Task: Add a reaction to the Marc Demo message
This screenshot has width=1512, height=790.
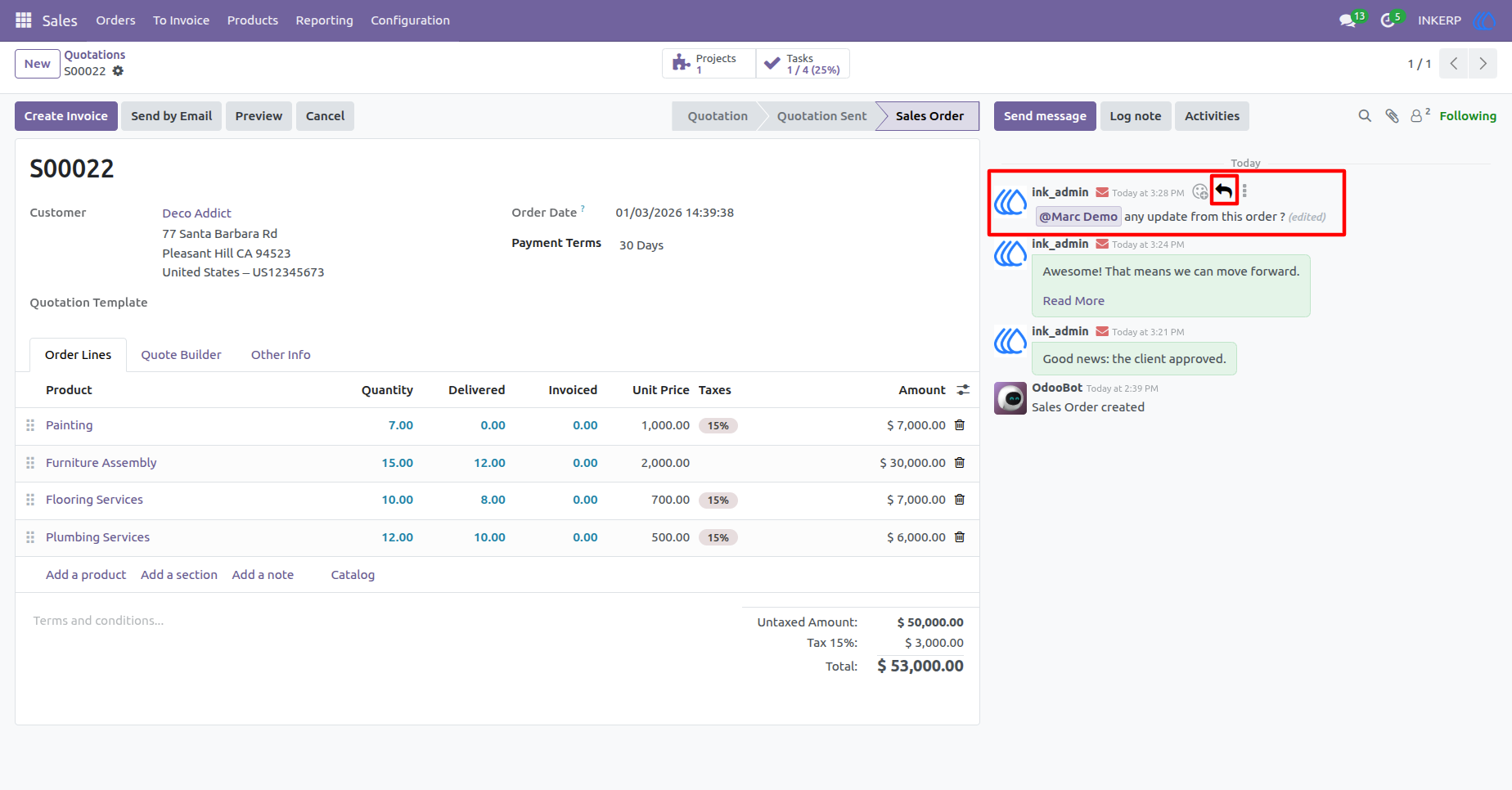Action: pyautogui.click(x=1199, y=191)
